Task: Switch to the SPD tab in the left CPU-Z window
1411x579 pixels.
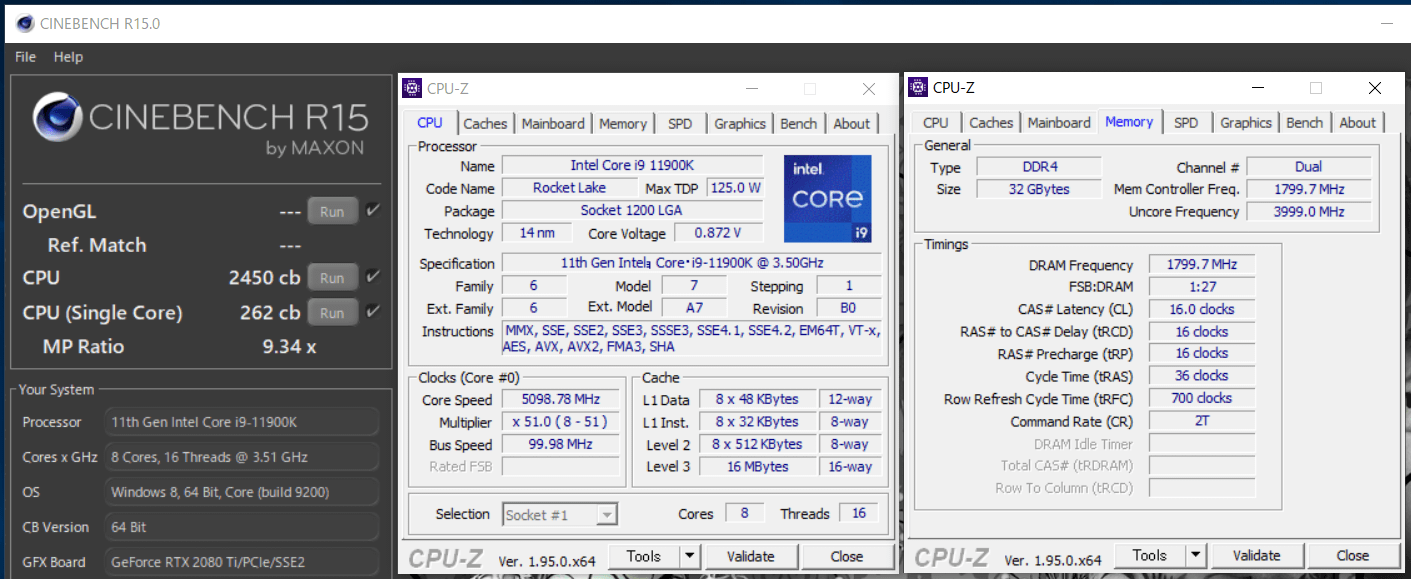Action: (x=680, y=124)
